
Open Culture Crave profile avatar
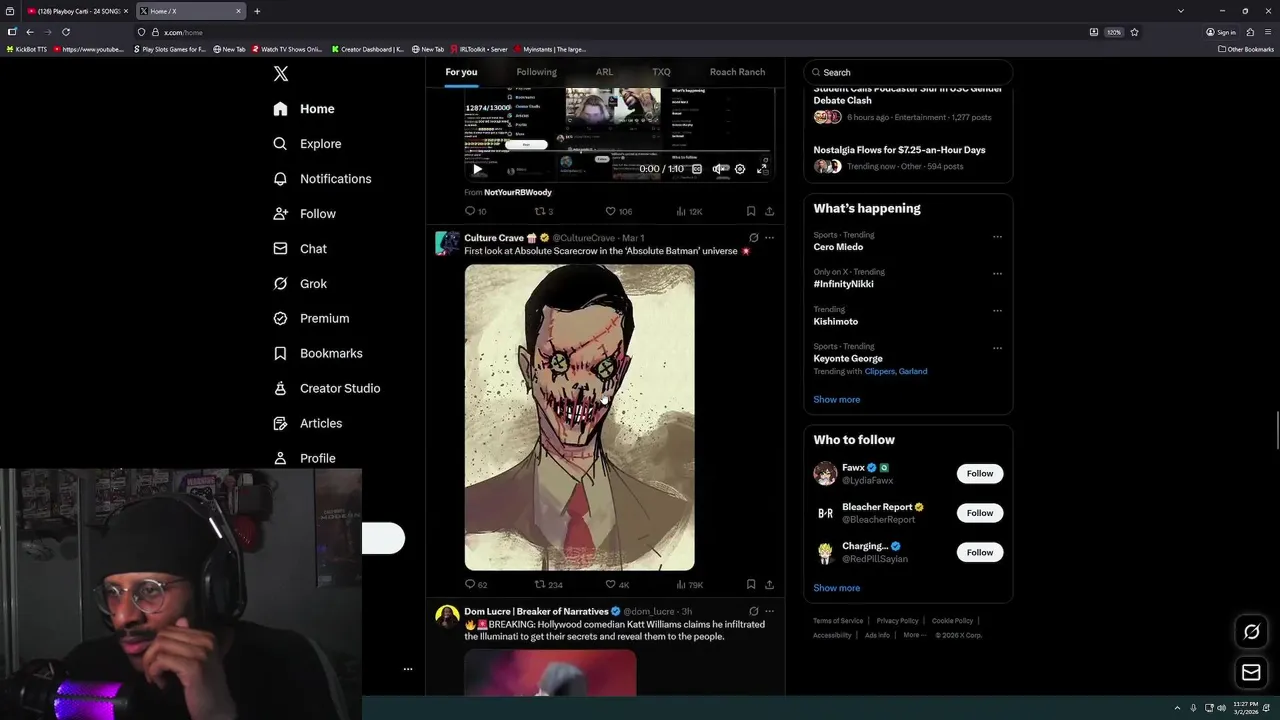[x=447, y=244]
